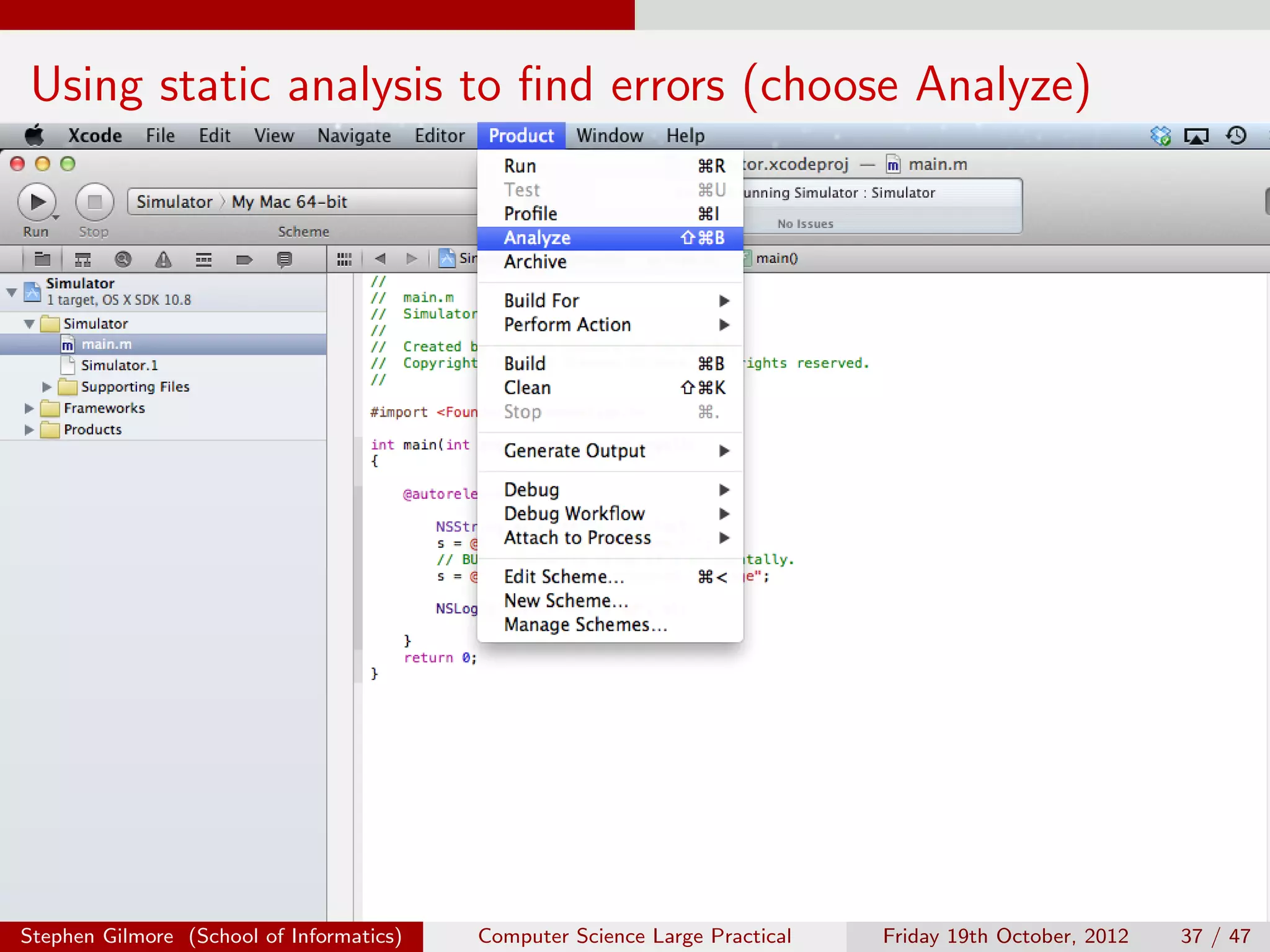
Task: Click the main() jump bar item
Action: coord(776,258)
